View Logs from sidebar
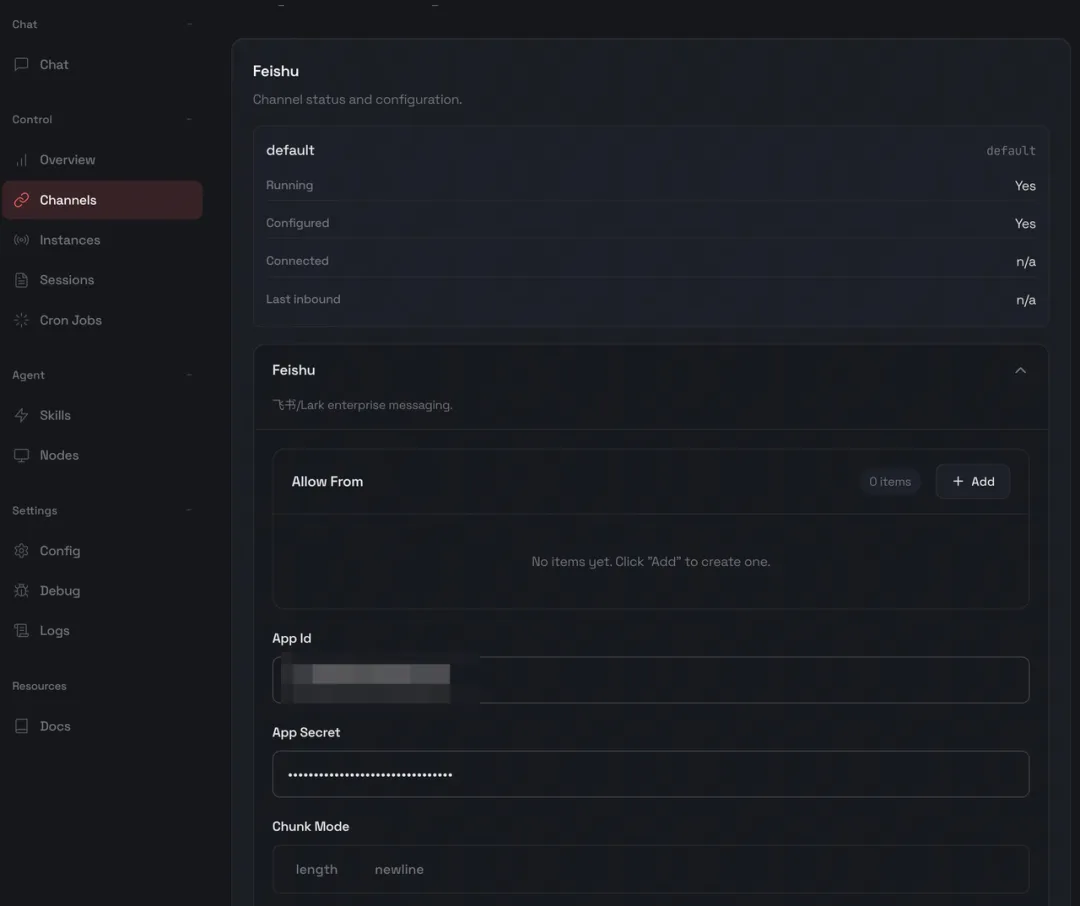 point(102,630)
